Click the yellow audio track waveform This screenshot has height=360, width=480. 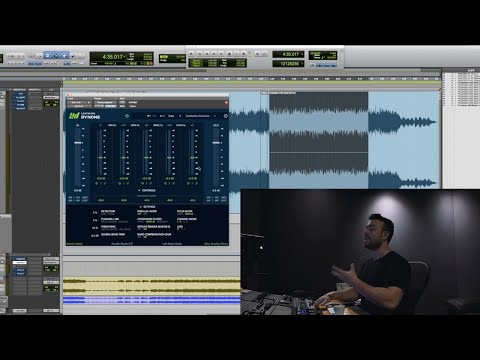151,285
